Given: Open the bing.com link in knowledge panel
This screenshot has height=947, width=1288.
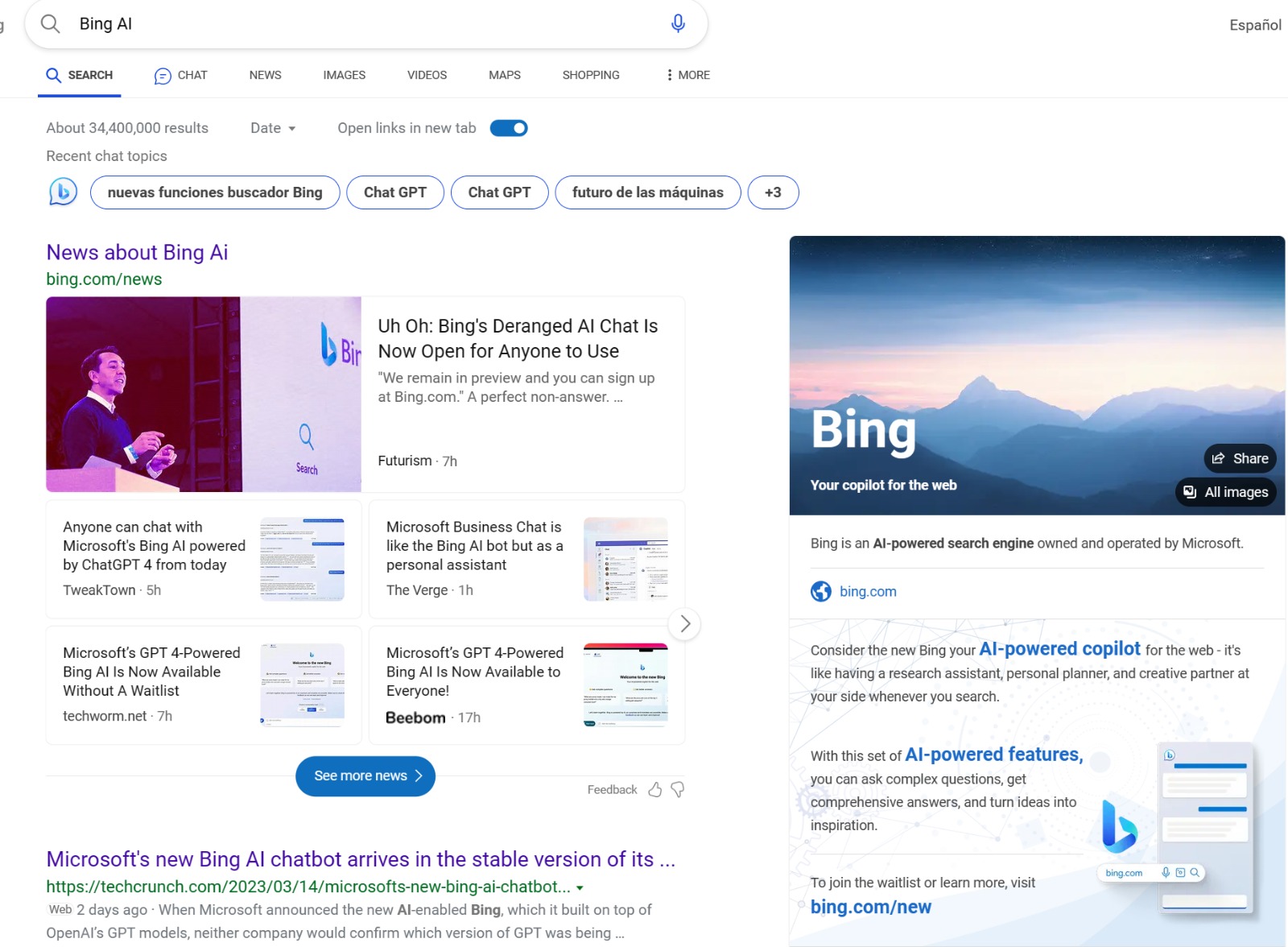Looking at the screenshot, I should 868,591.
